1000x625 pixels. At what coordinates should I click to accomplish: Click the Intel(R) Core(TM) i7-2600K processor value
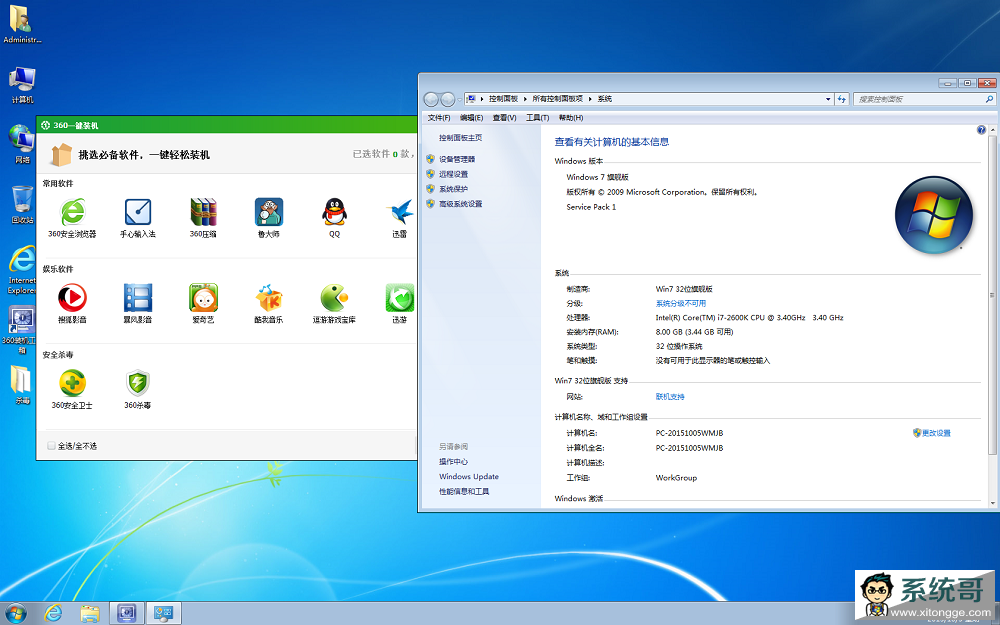pyautogui.click(x=749, y=318)
